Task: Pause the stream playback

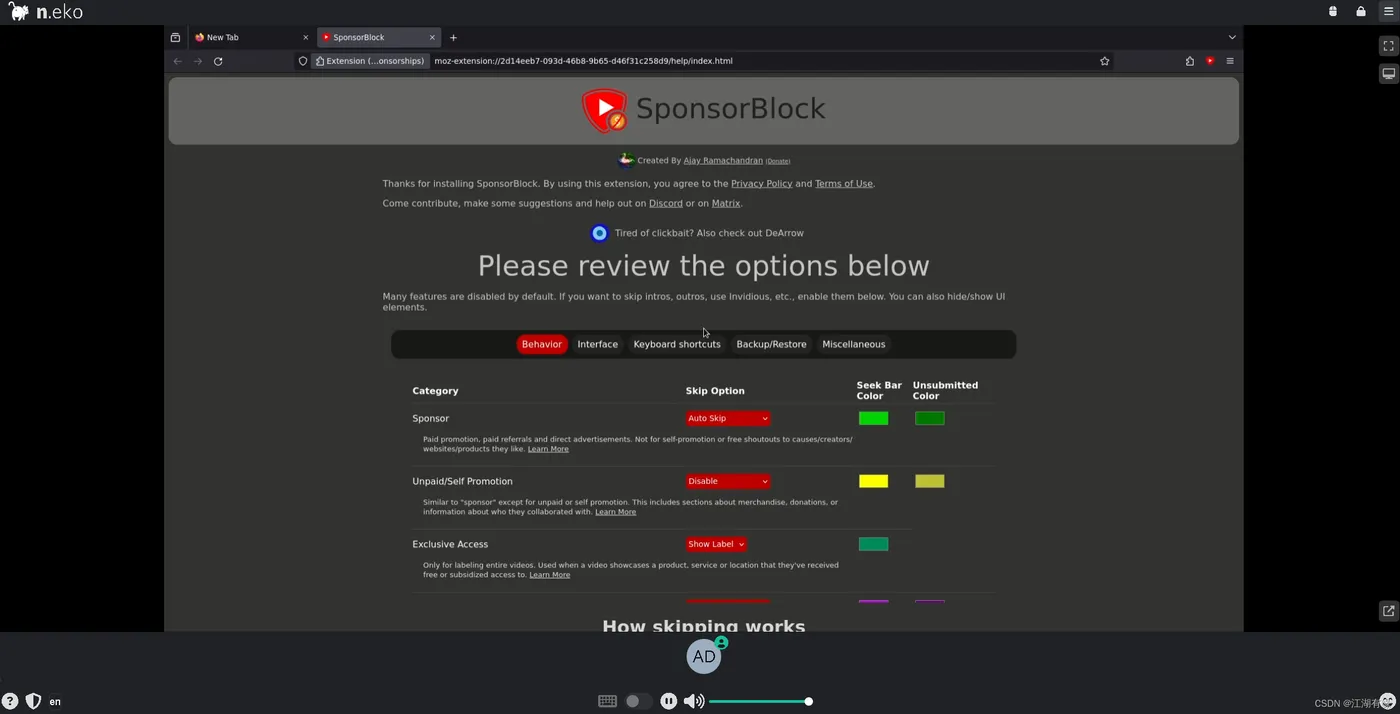Action: [669, 701]
